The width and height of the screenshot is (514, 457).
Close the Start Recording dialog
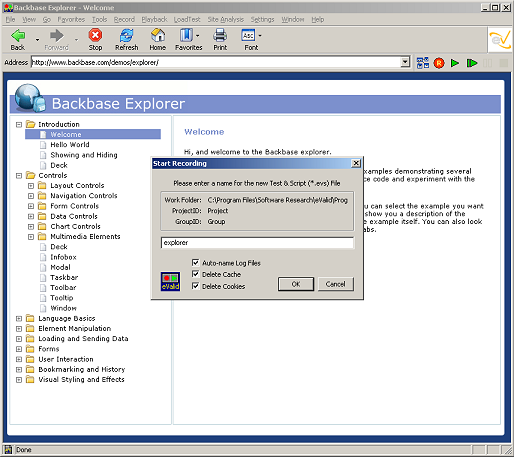coord(356,163)
